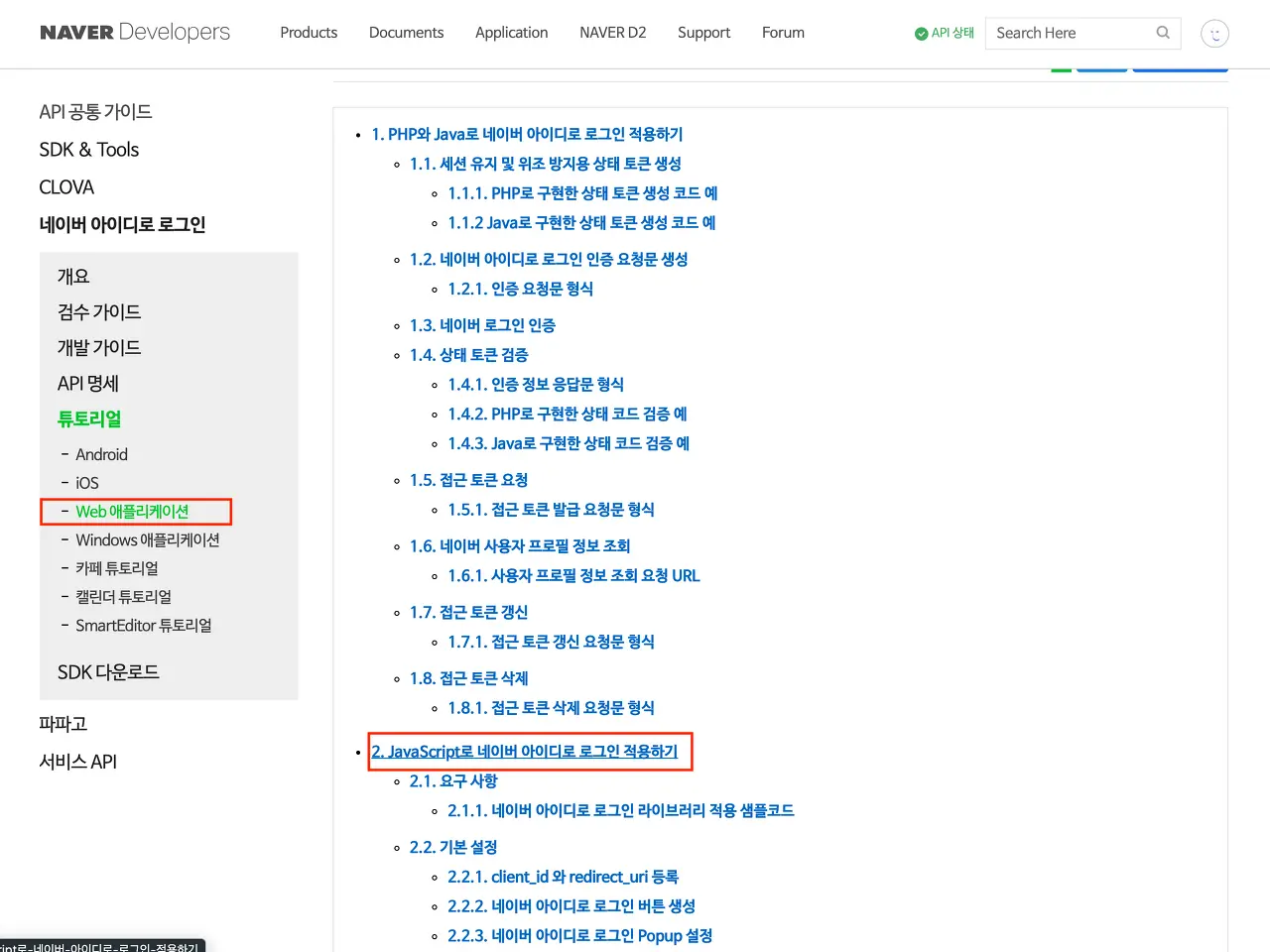
Task: Open SDK 다운로드 in sidebar
Action: click(x=108, y=672)
